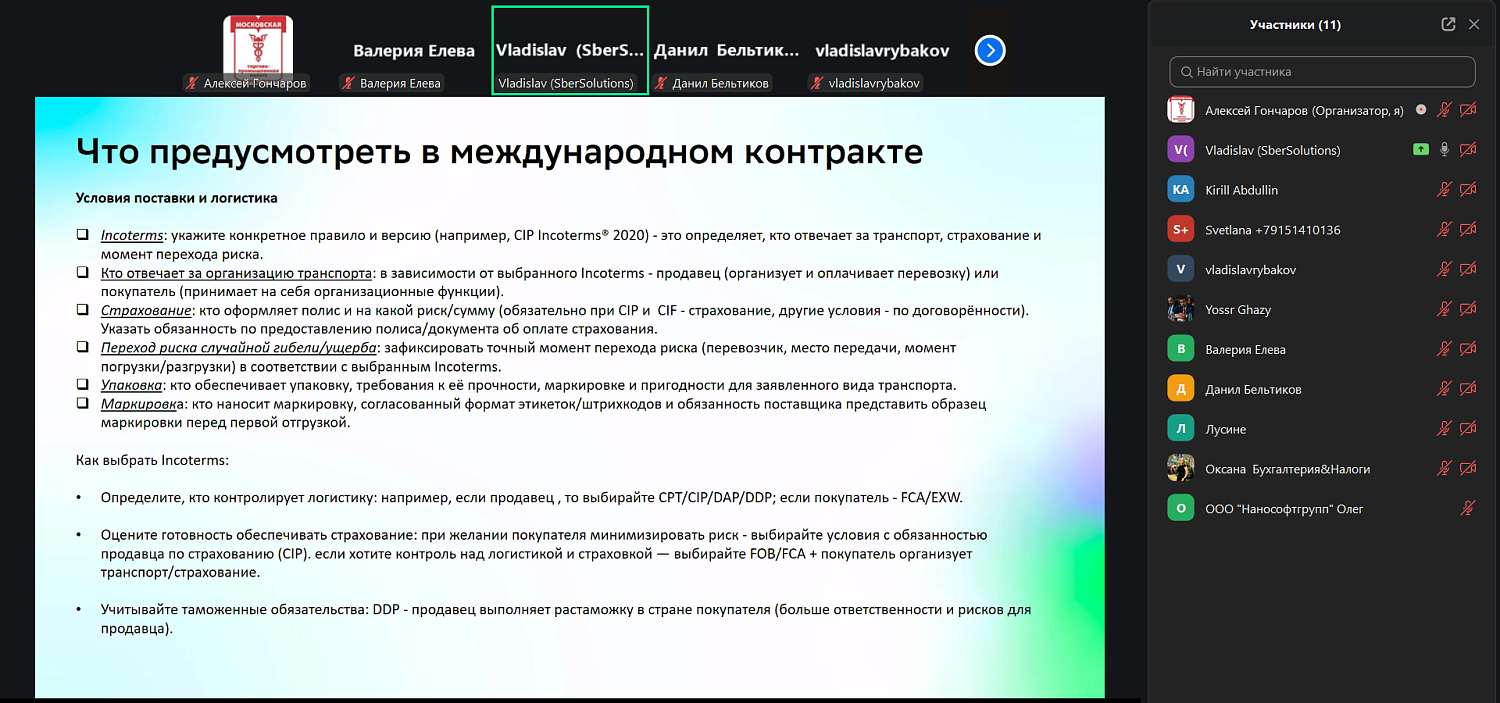This screenshot has width=1500, height=703.
Task: Click the muted mic icon beside ООО Нанософтгрупп Олег
Action: pos(1467,508)
